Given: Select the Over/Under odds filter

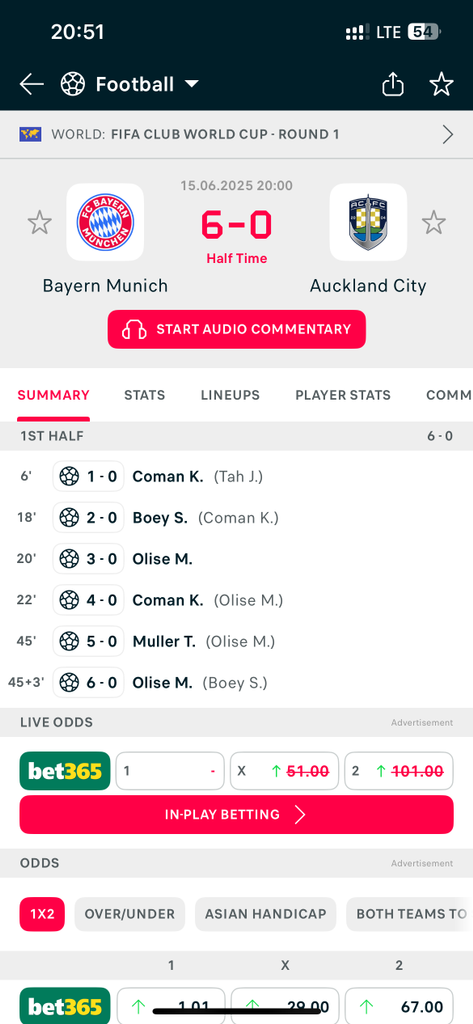Looking at the screenshot, I should click(129, 914).
